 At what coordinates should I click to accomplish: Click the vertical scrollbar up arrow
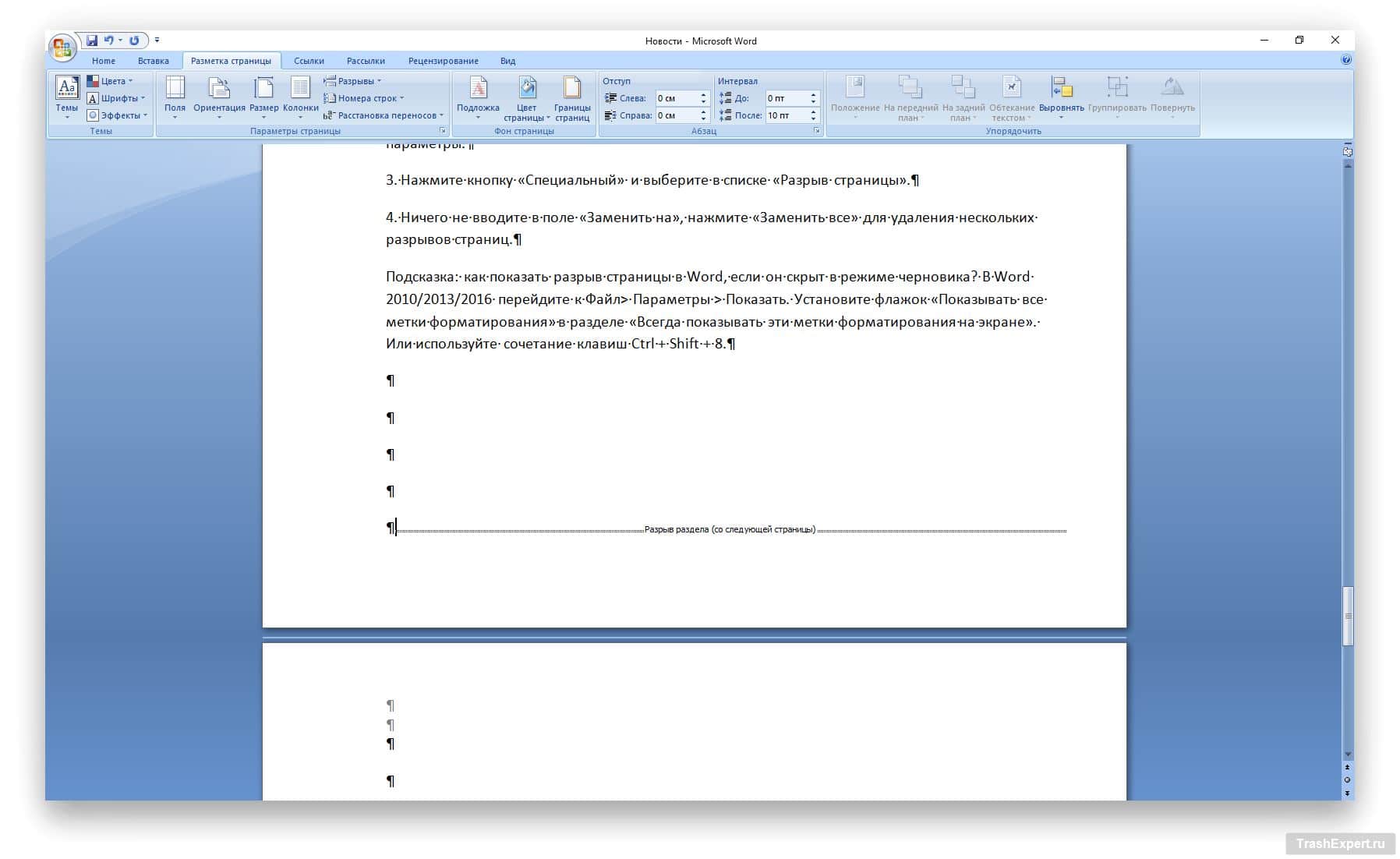(x=1348, y=165)
